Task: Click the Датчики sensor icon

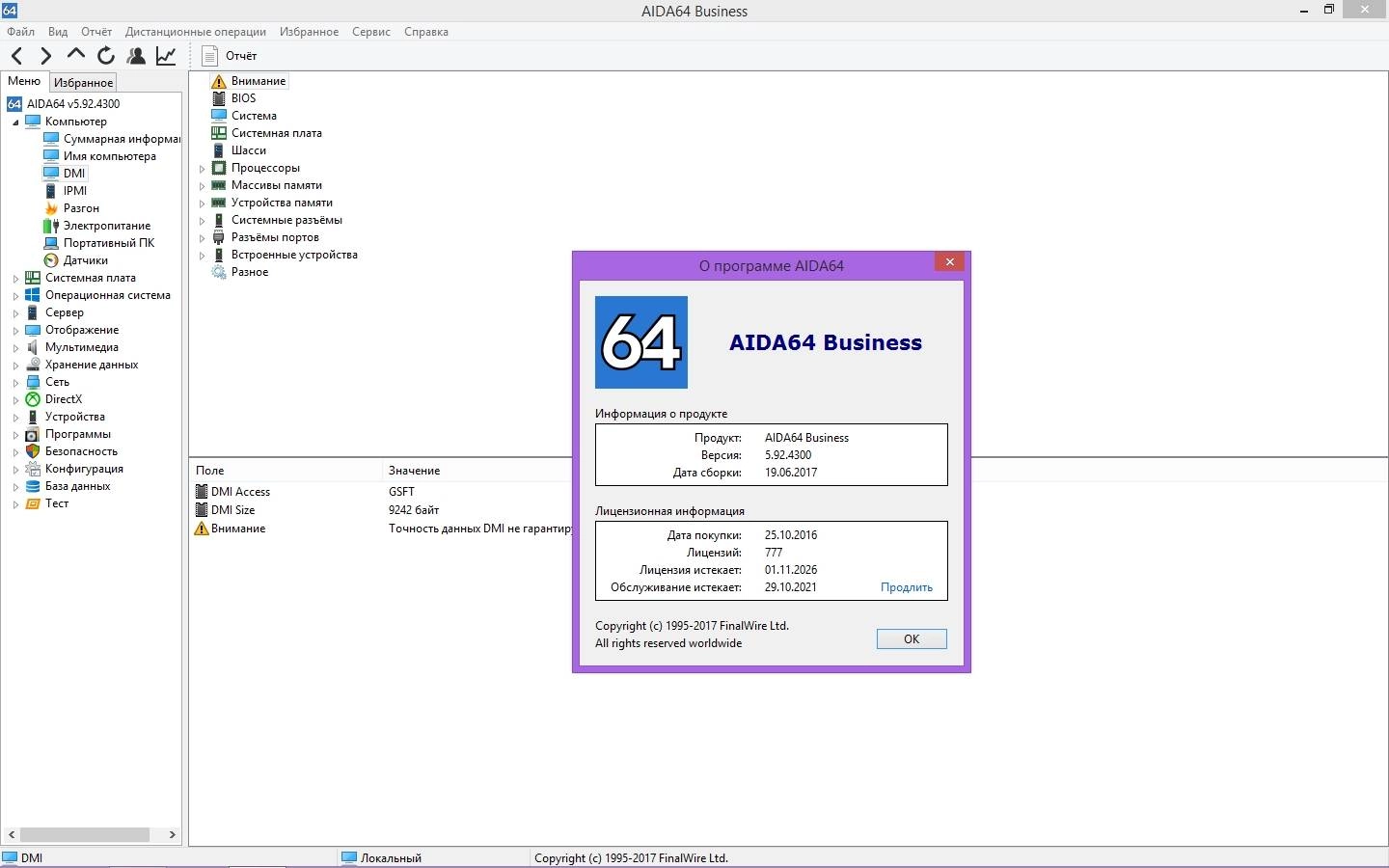Action: [x=51, y=260]
